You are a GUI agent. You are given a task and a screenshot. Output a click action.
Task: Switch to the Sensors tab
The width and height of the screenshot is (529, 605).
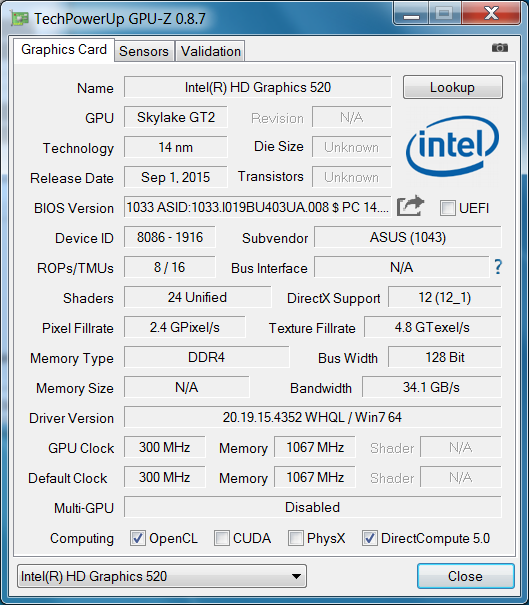coord(144,51)
